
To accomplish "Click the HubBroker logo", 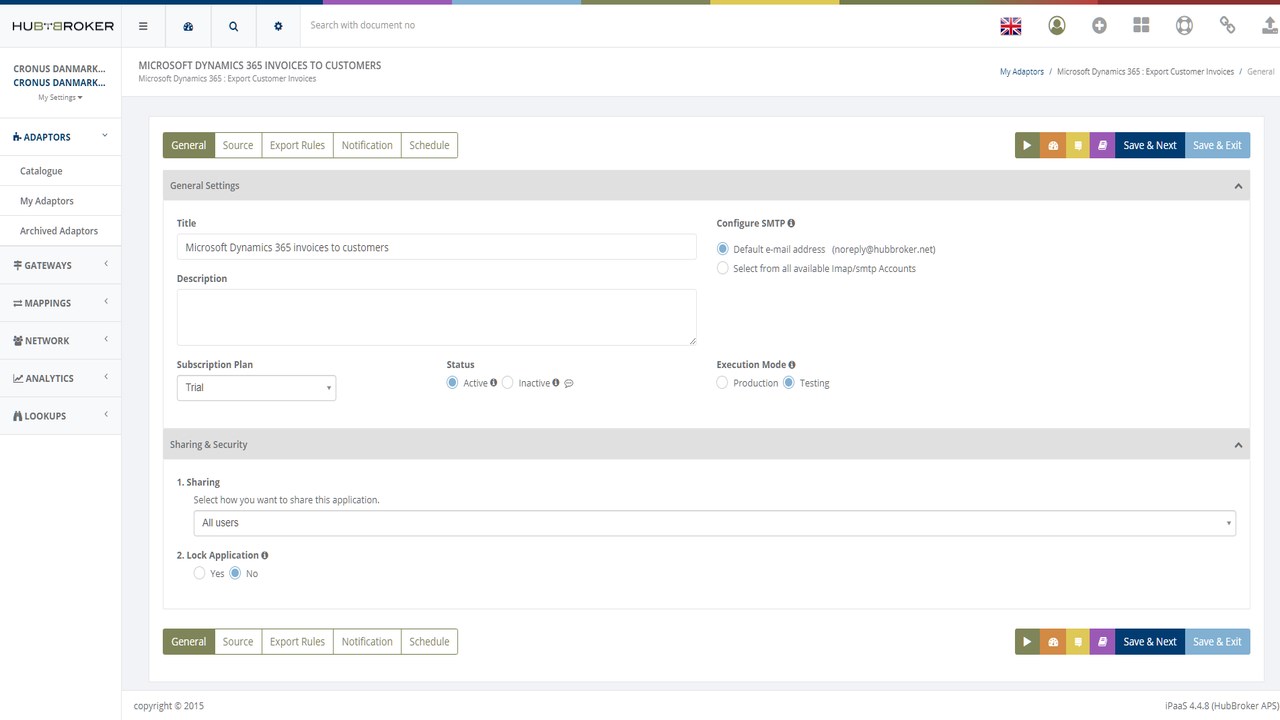I will (x=63, y=26).
